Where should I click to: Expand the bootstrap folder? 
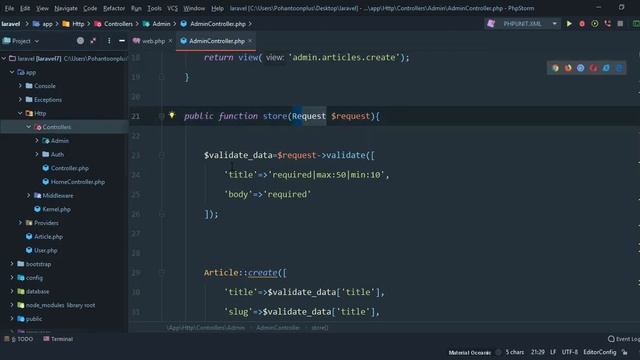(x=12, y=264)
